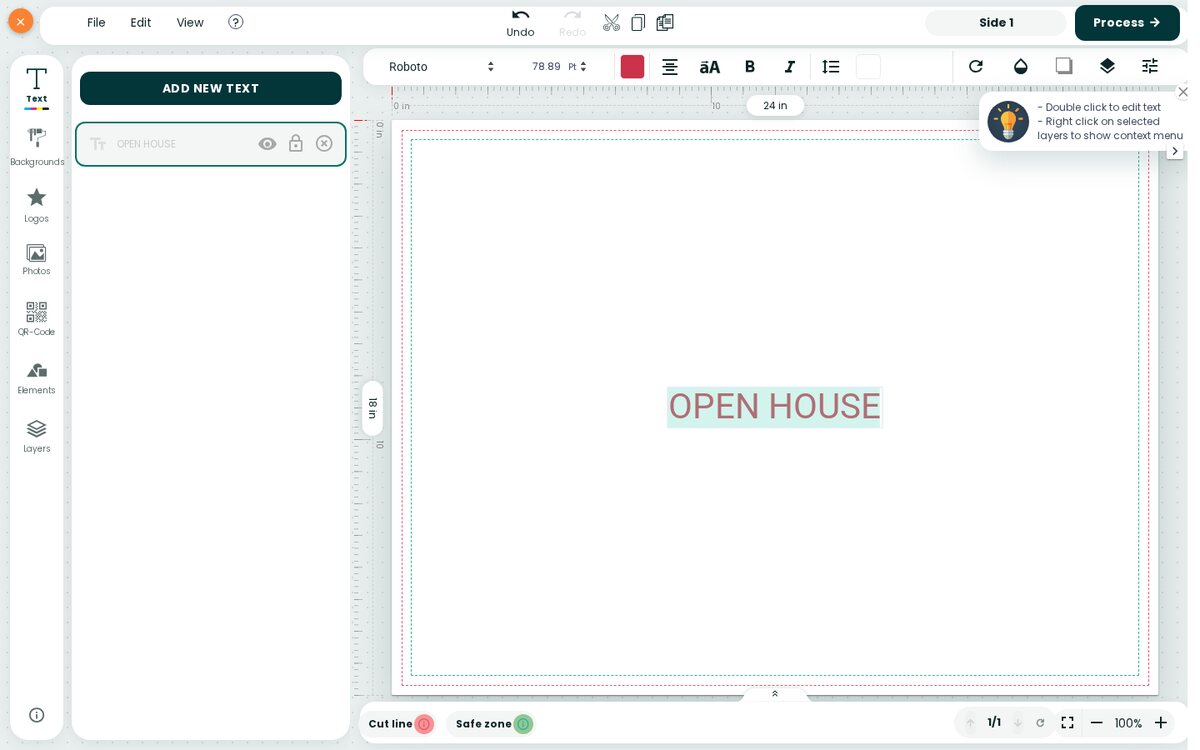Click the 24 in width label
This screenshot has width=1200, height=750.
(775, 106)
